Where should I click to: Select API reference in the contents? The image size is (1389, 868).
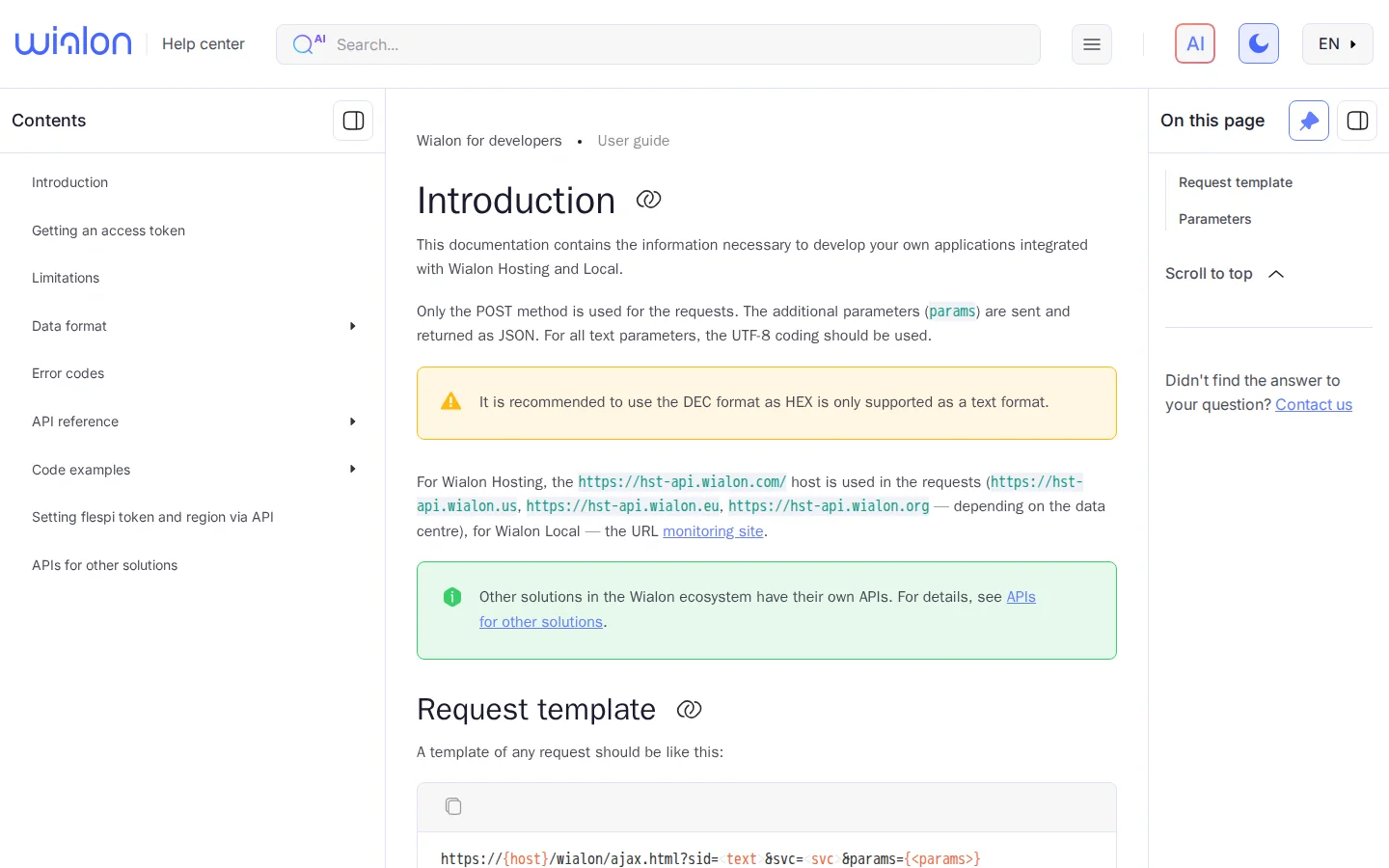pos(75,421)
